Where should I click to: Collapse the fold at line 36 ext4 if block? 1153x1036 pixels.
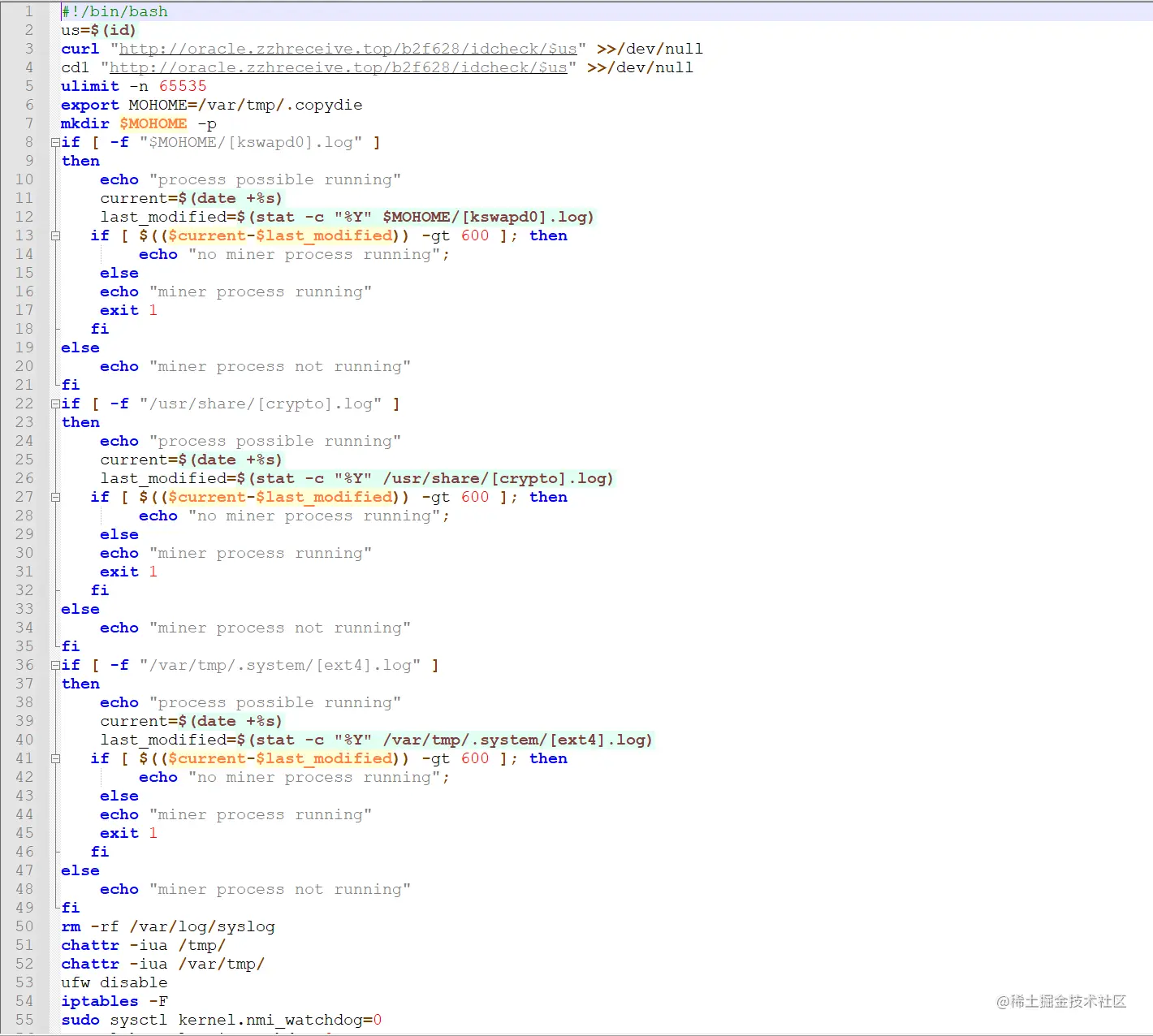pos(55,665)
